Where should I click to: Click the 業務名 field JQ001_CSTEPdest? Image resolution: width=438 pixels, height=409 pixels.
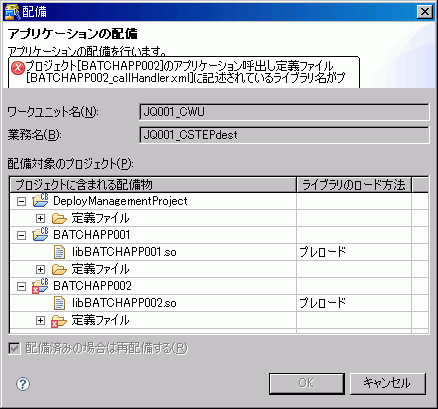click(284, 135)
